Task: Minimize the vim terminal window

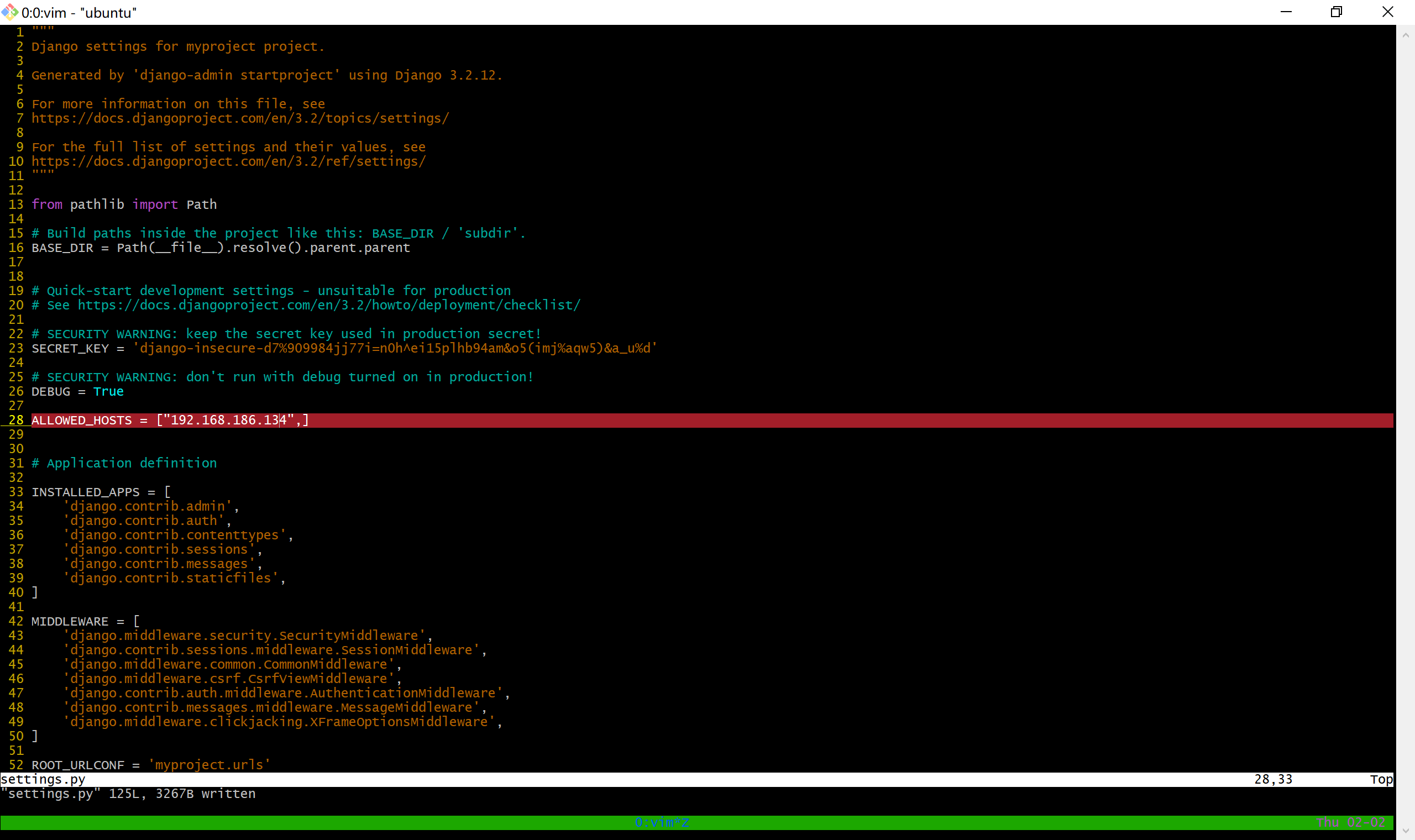Action: (1286, 12)
